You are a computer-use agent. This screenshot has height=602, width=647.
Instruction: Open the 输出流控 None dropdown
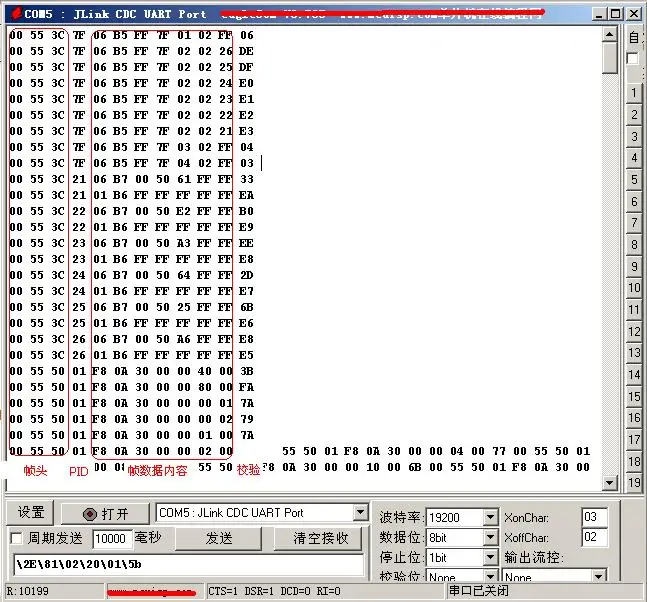[x=598, y=576]
